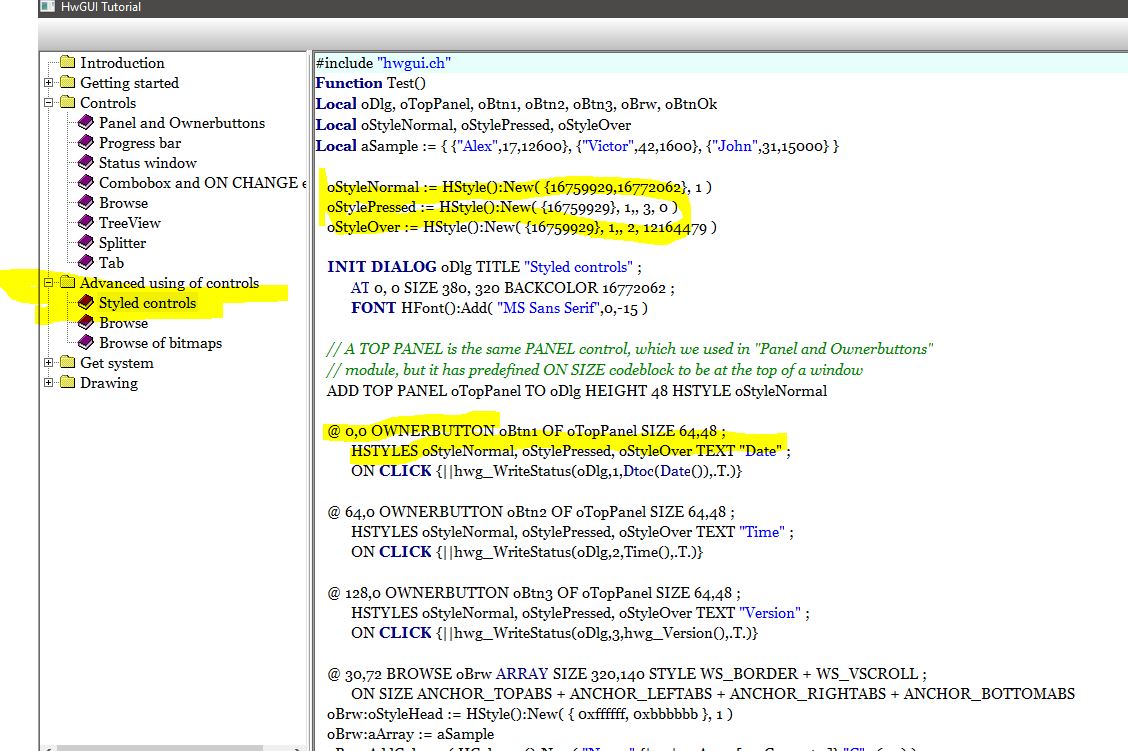Click the book icon beside Panel and Ownerbuttons

click(x=86, y=123)
